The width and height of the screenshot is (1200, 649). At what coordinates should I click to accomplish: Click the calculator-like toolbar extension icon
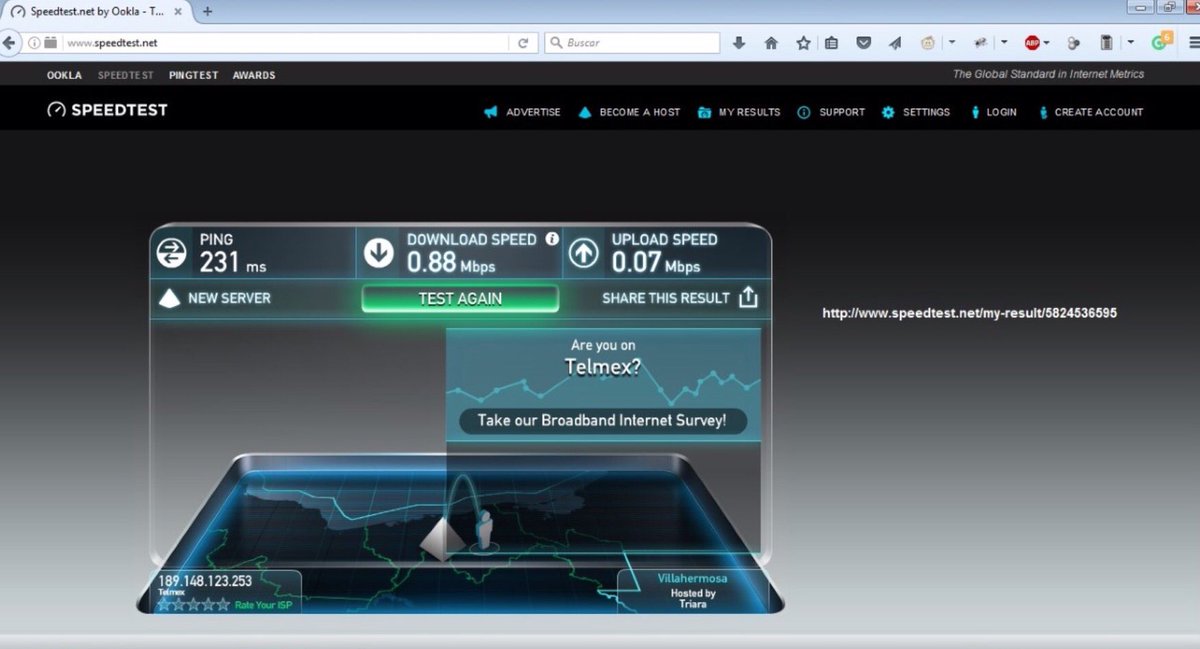(x=1106, y=43)
